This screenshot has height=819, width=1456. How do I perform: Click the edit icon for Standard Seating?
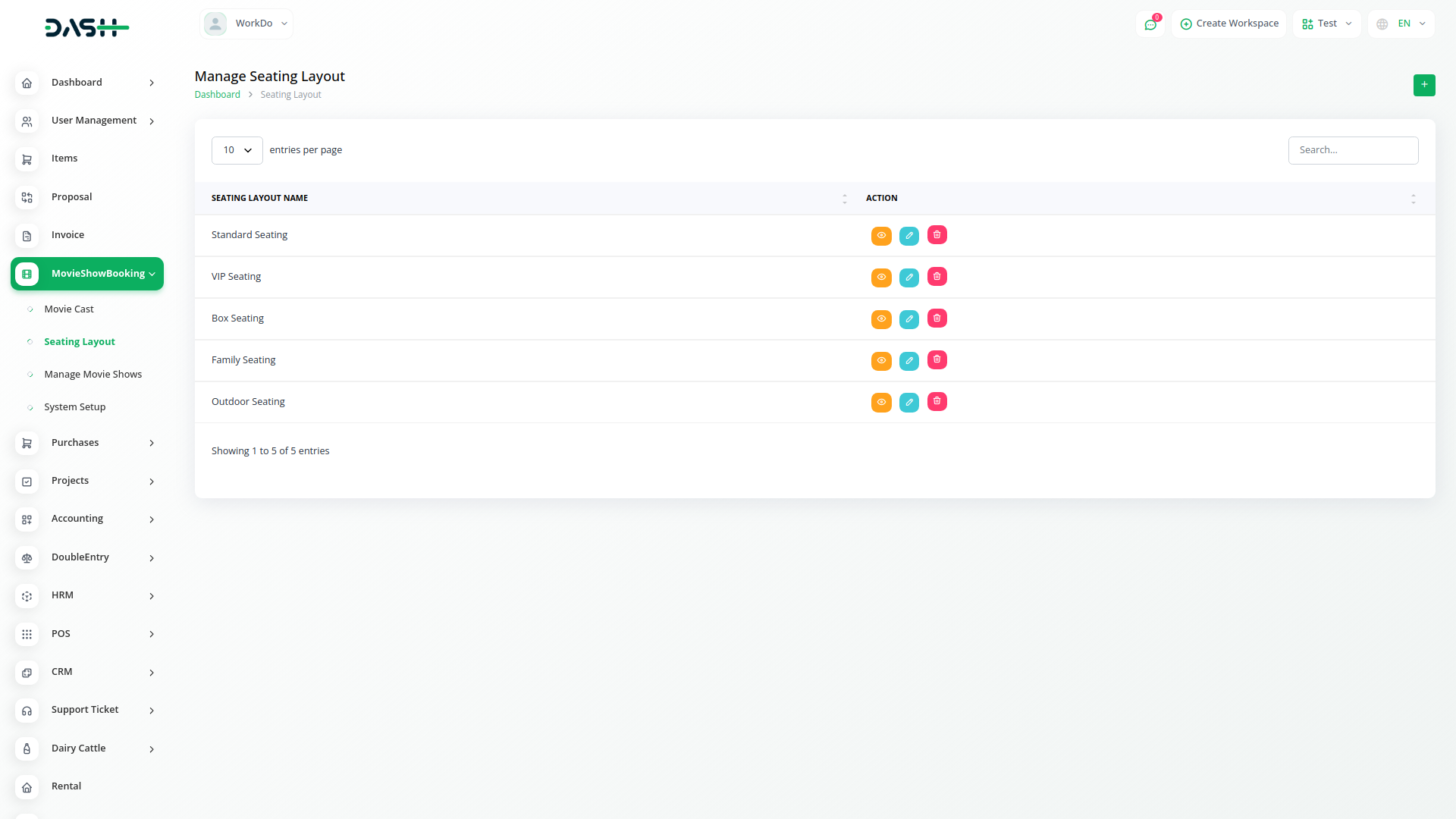(x=908, y=236)
